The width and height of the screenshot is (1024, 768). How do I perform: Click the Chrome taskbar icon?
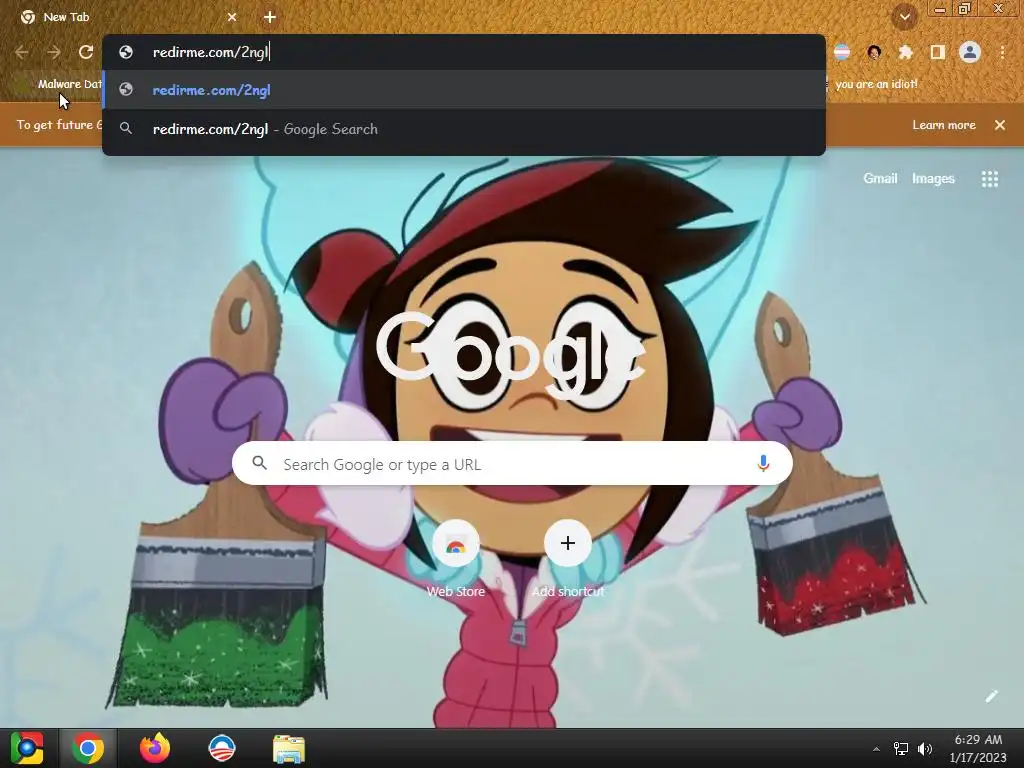(x=88, y=748)
